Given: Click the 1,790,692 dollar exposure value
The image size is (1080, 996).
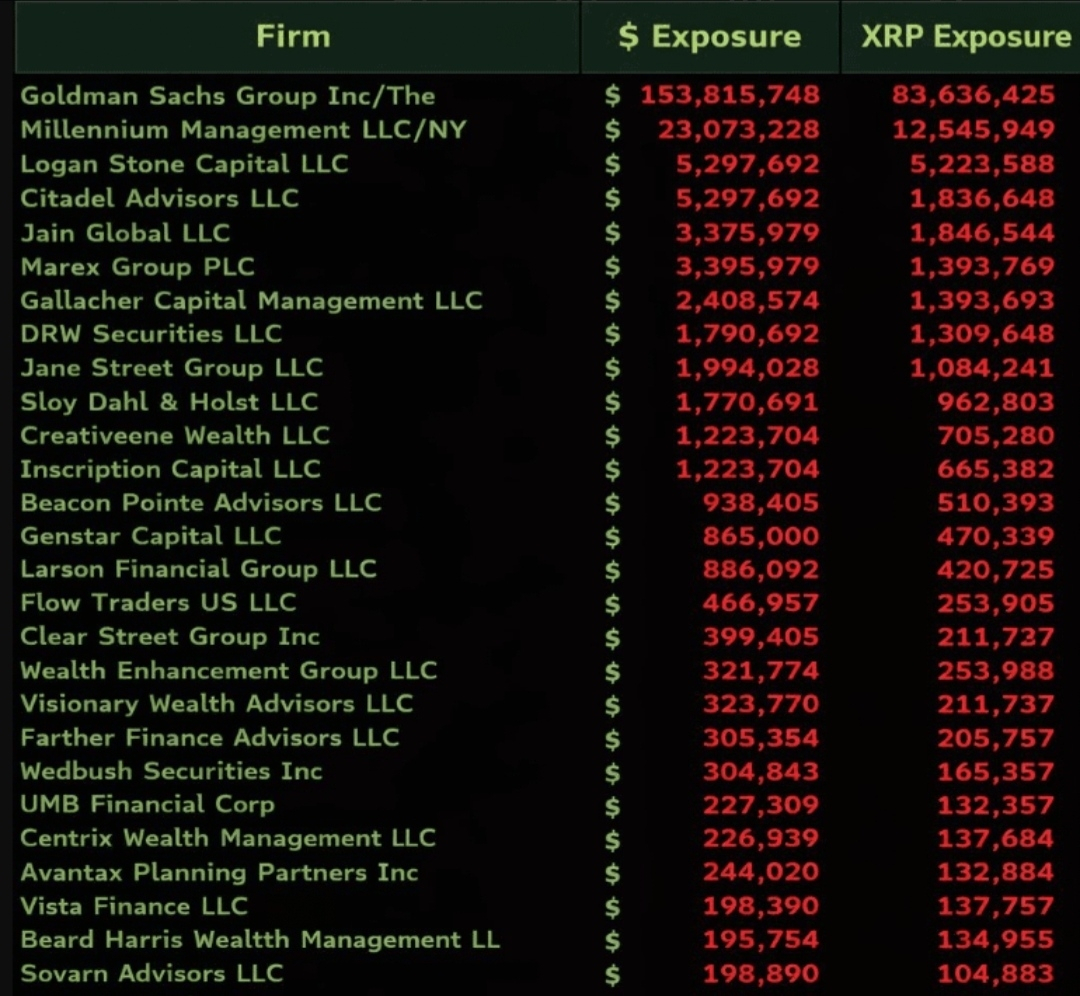Looking at the screenshot, I should [747, 334].
